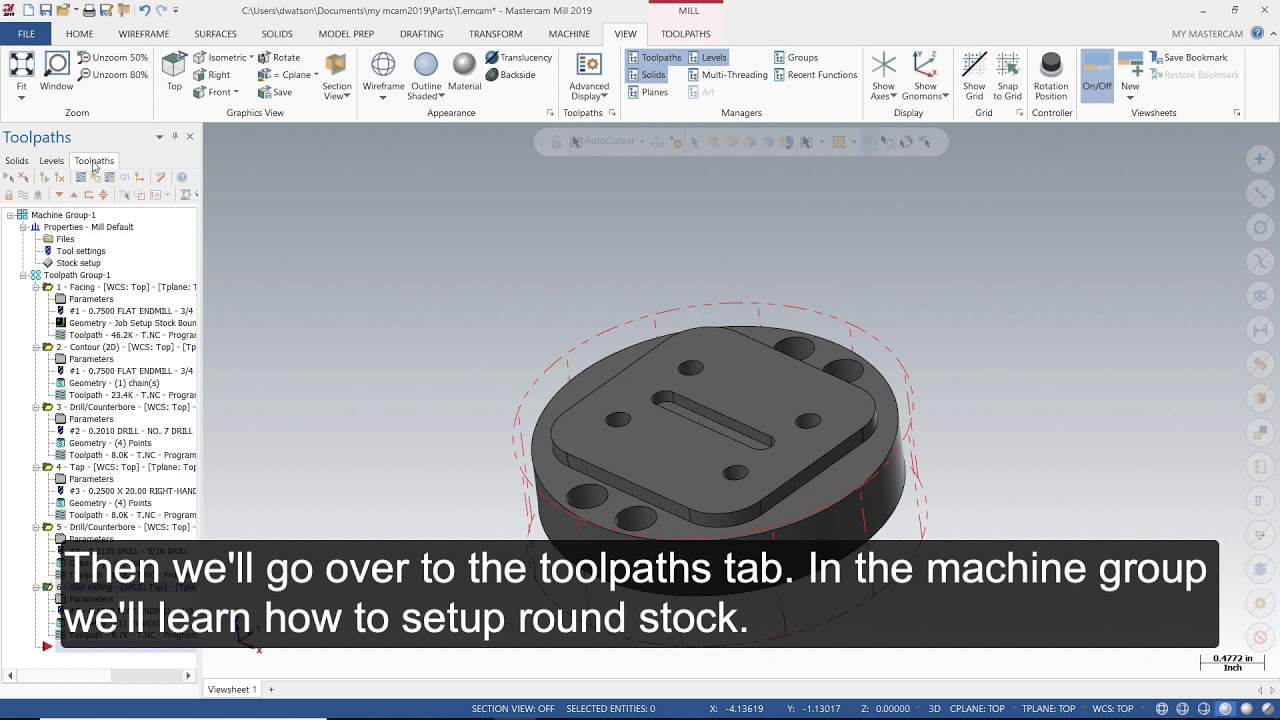The image size is (1280, 720).
Task: Collapse Toolpath Group-1 node
Action: pos(23,275)
